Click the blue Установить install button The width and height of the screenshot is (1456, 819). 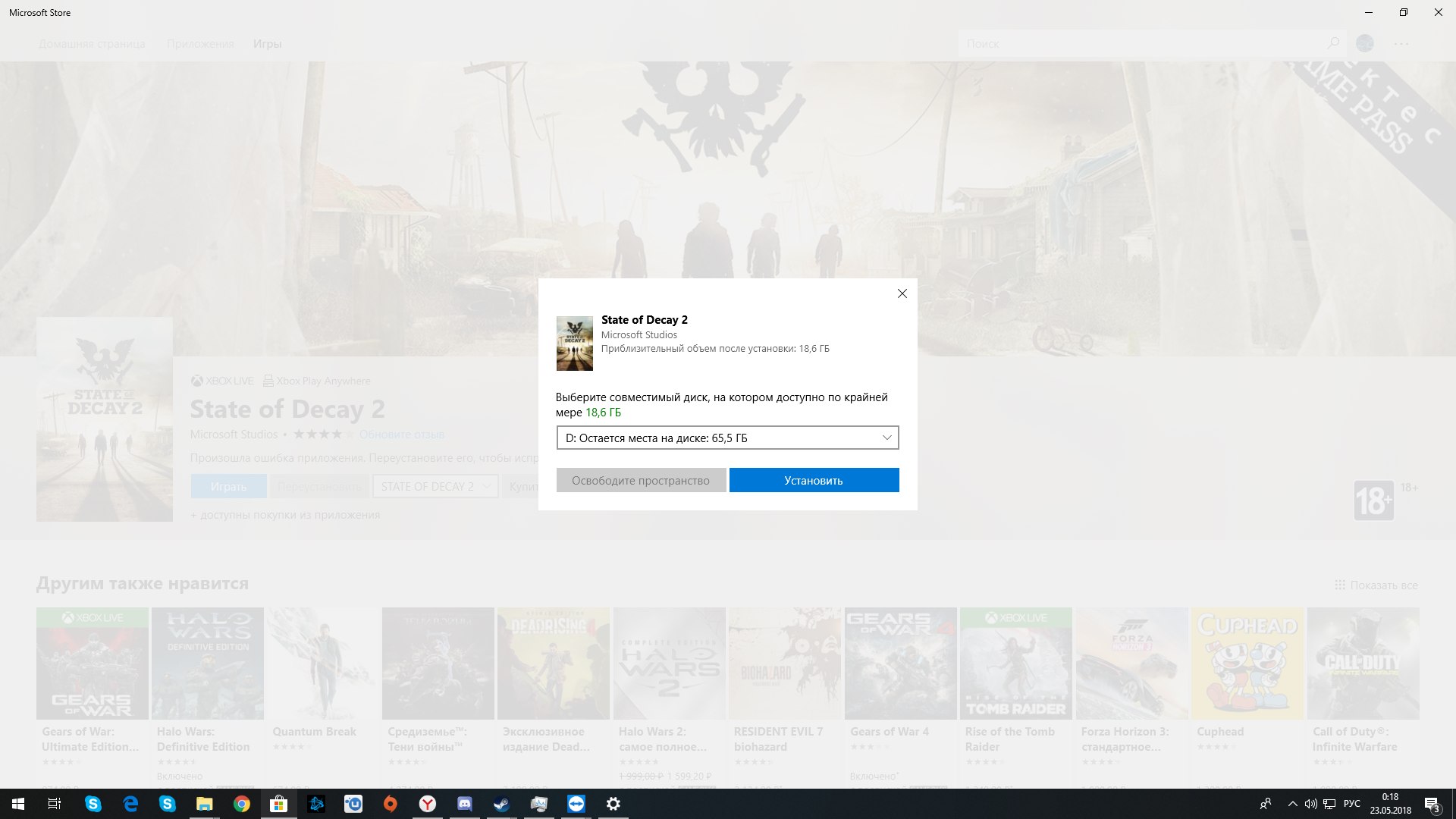click(814, 480)
